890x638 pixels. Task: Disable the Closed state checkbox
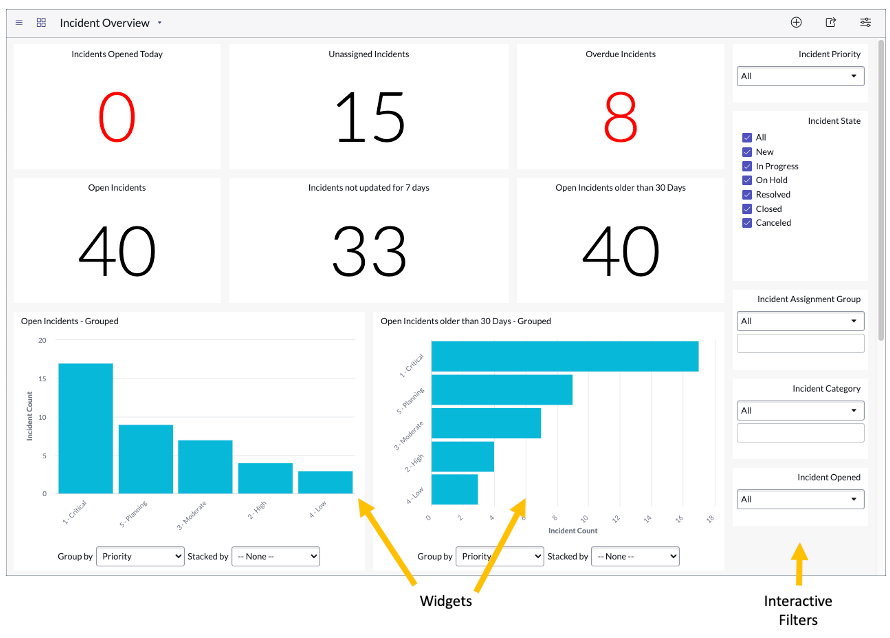click(745, 208)
